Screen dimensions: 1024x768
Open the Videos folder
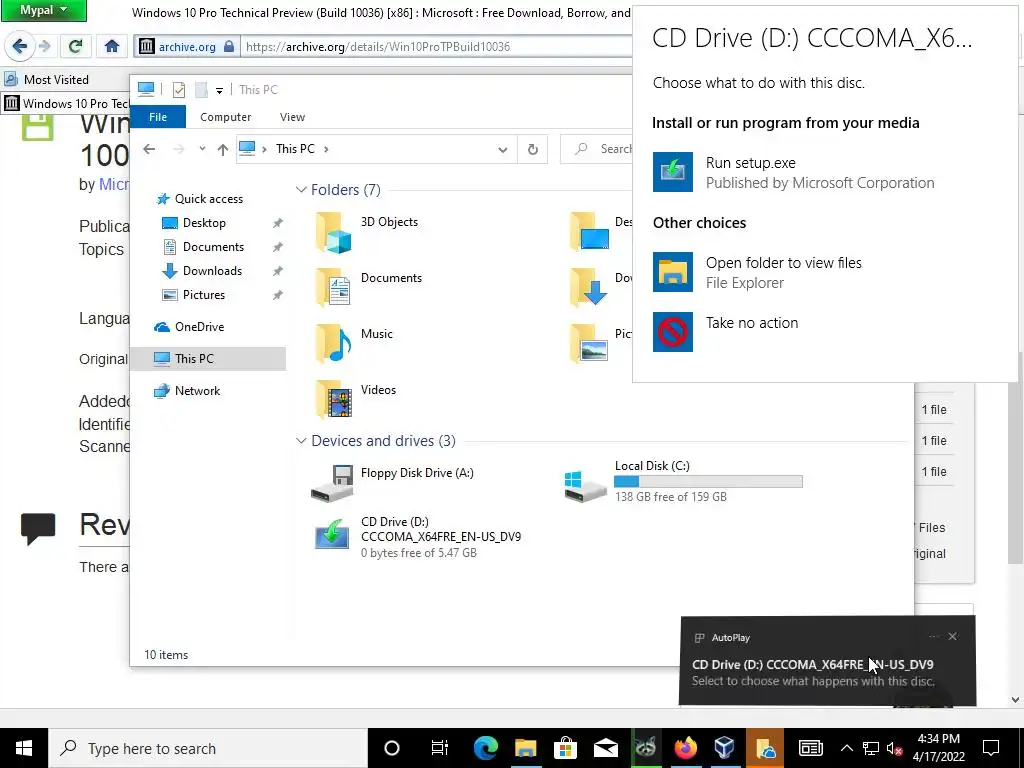tap(355, 400)
